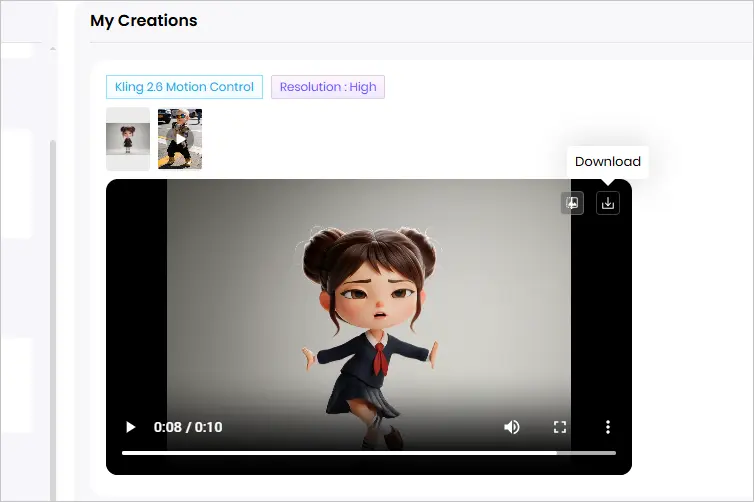Open the video's three-dot options menu

point(608,427)
